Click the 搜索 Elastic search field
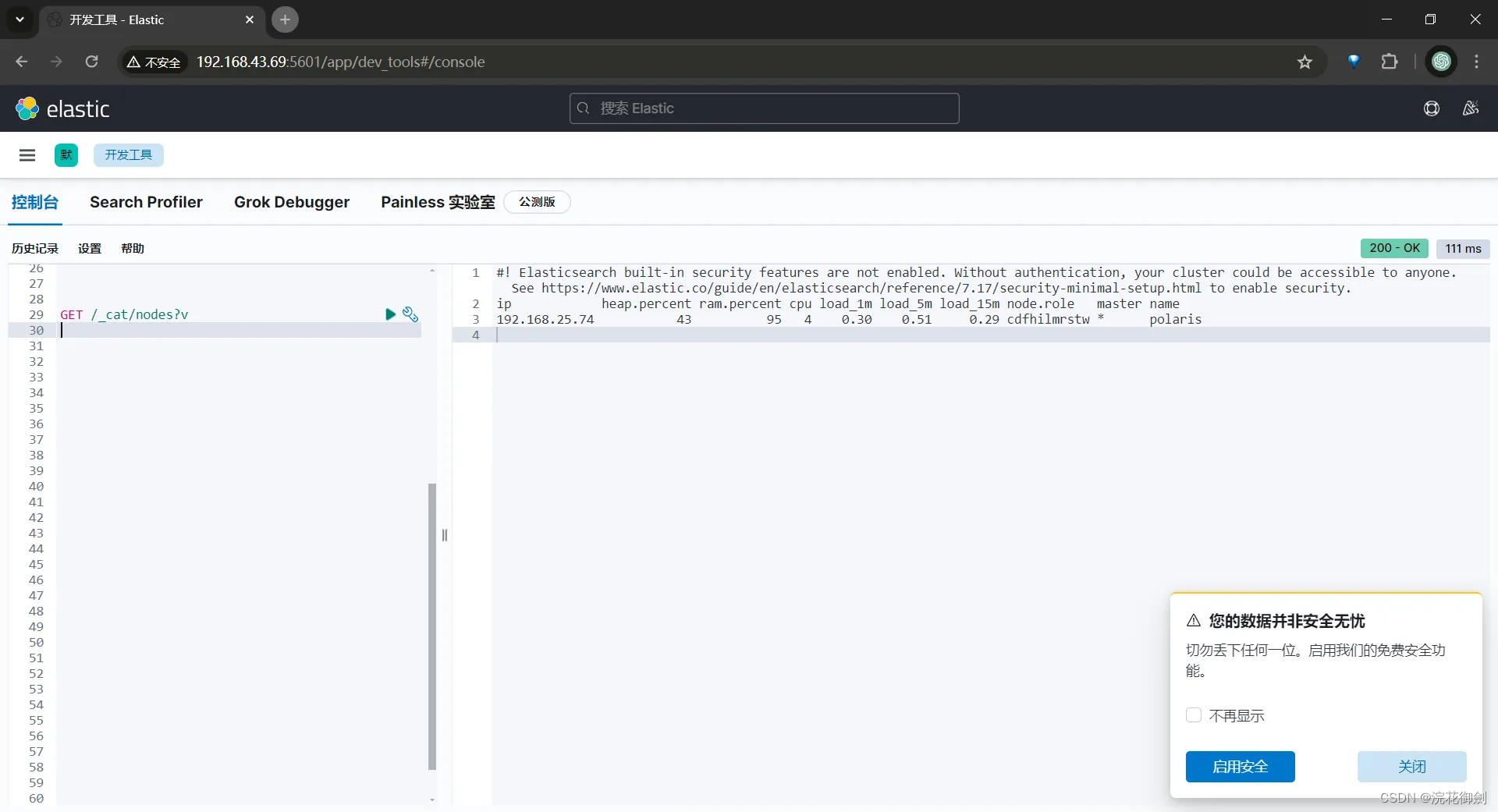The height and width of the screenshot is (812, 1498). pyautogui.click(x=764, y=108)
